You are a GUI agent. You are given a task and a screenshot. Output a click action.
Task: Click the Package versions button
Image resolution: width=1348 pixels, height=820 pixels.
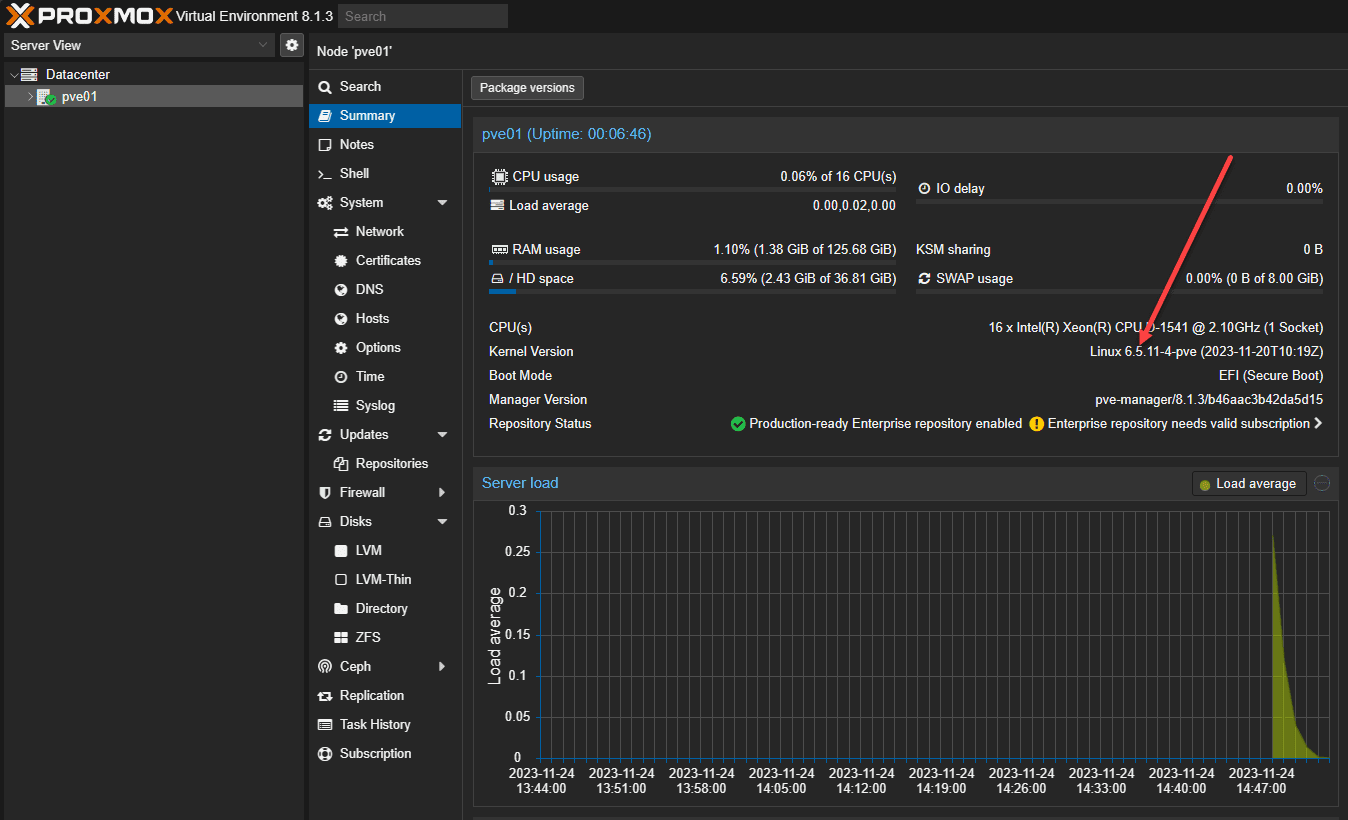(x=527, y=88)
